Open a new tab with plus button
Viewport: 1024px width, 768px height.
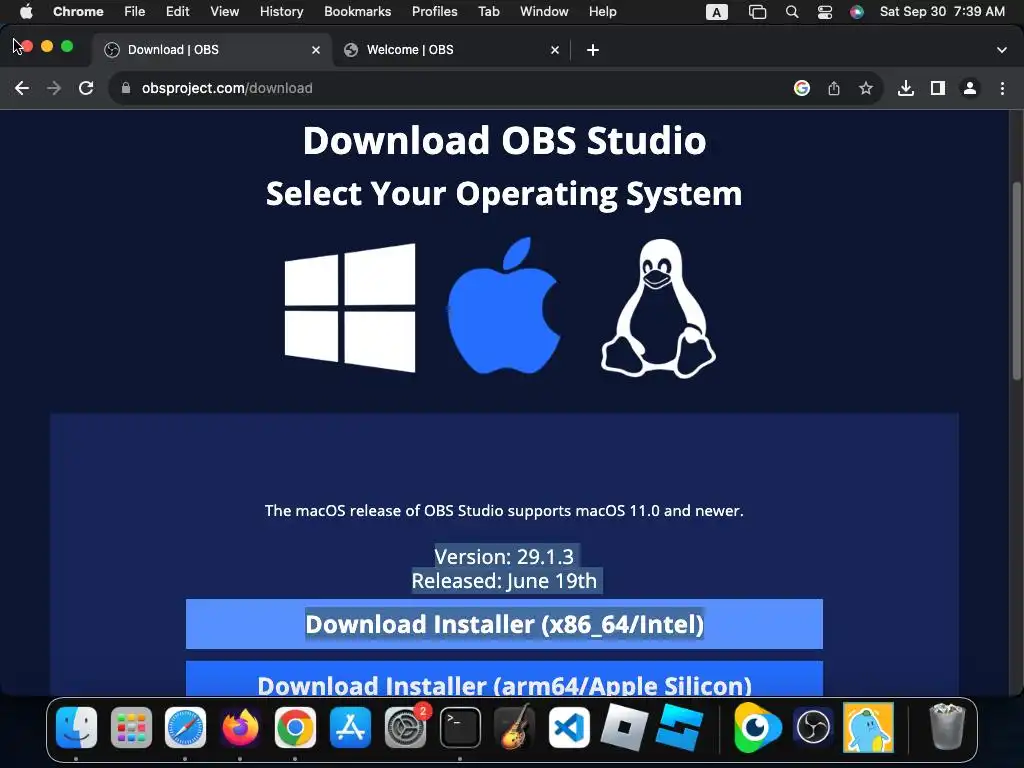pos(593,50)
